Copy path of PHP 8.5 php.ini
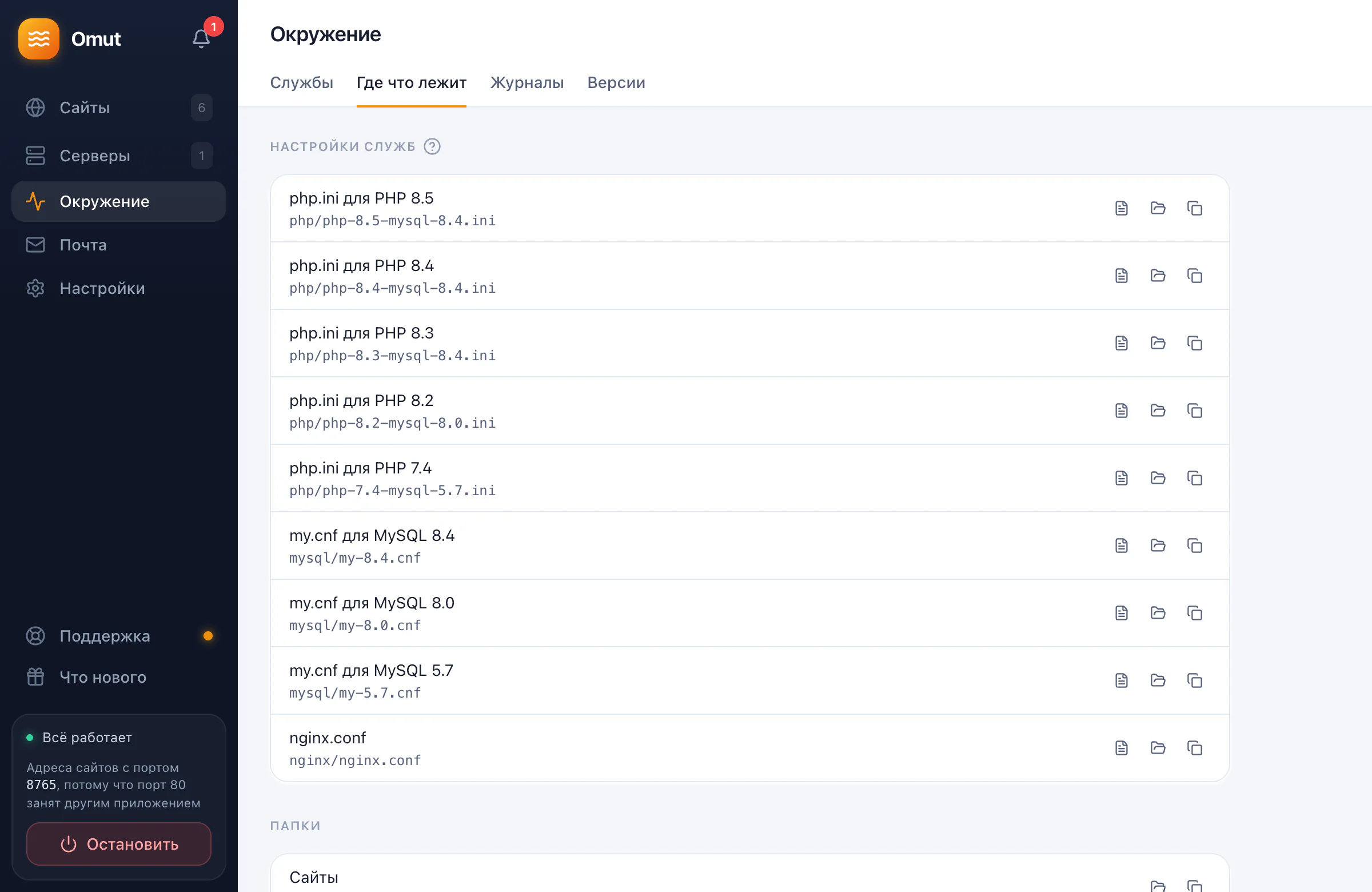The image size is (1372, 892). (1194, 208)
